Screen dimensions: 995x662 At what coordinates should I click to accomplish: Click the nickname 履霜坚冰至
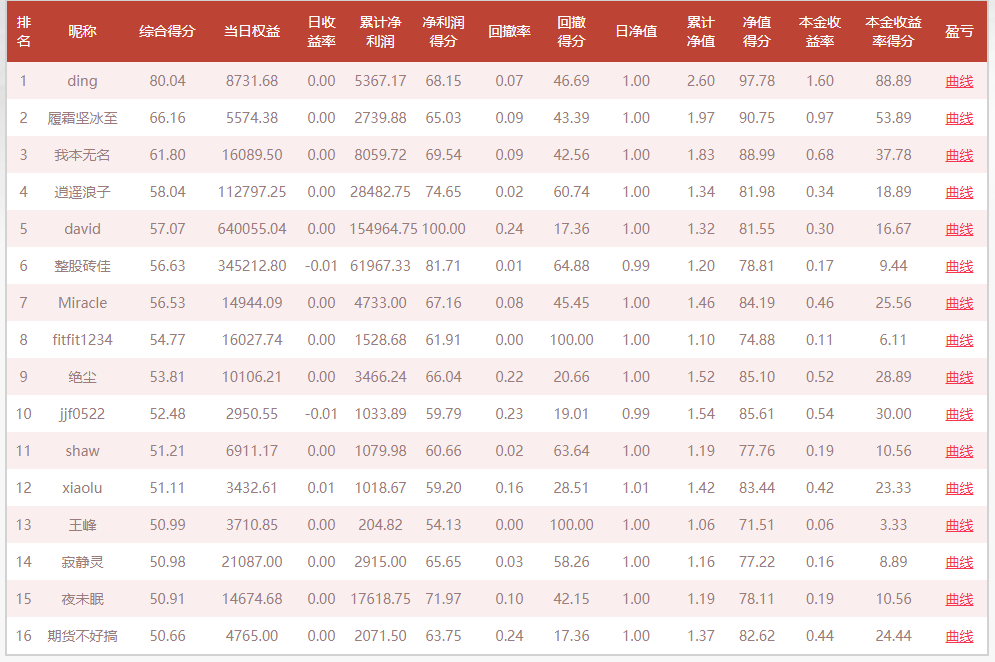(82, 118)
